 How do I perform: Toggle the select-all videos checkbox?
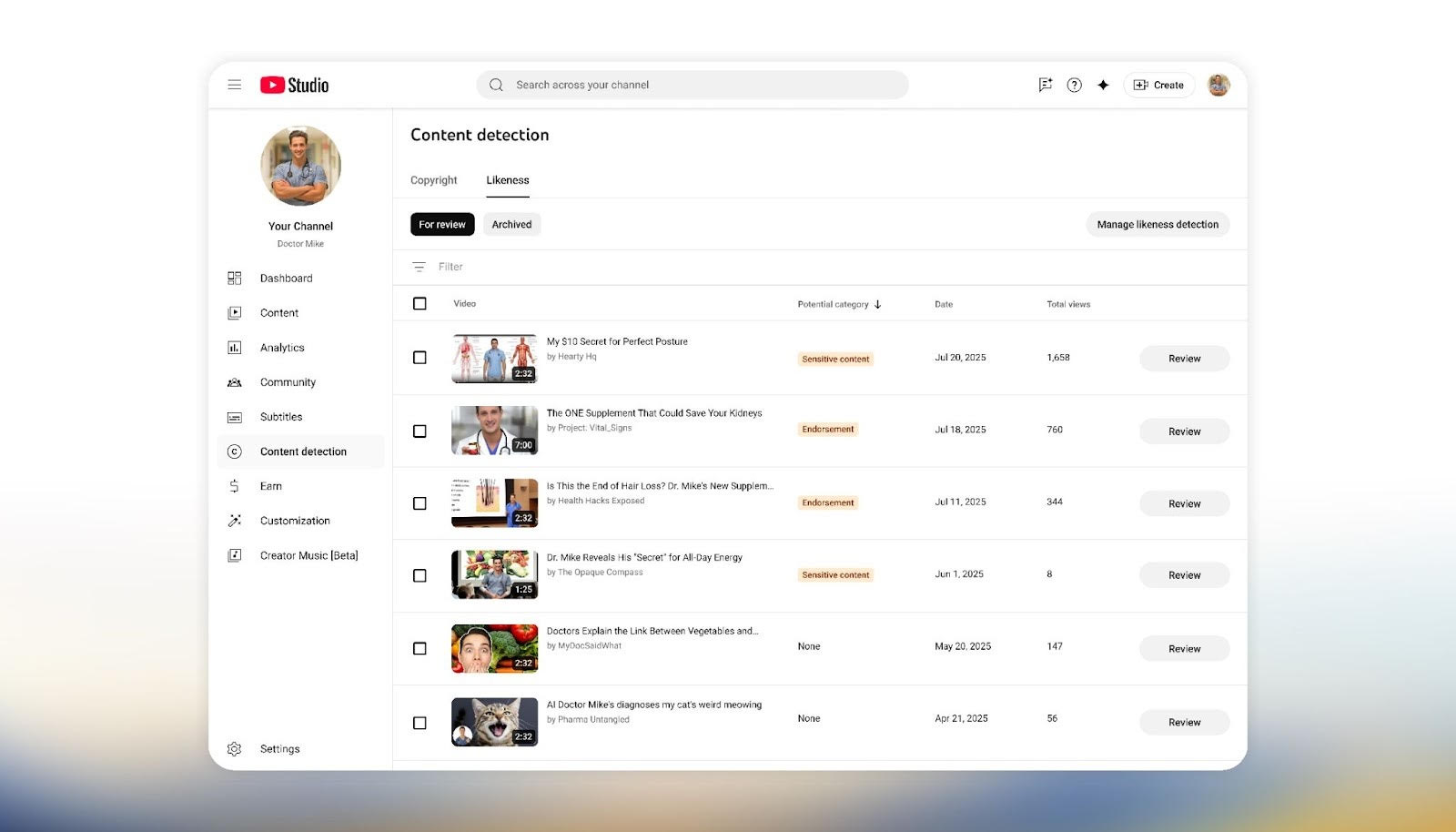pyautogui.click(x=420, y=304)
